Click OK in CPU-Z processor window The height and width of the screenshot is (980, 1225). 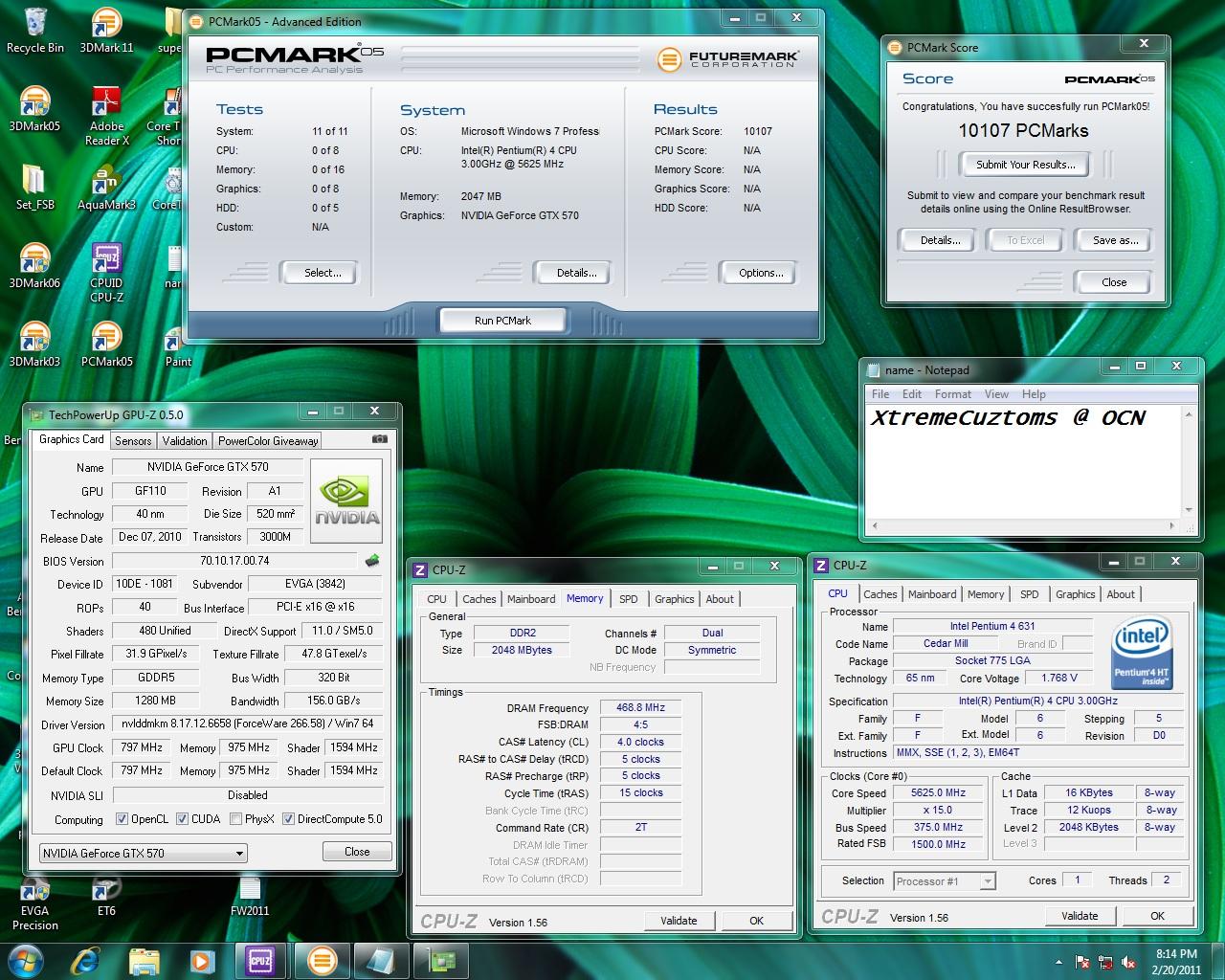(x=1157, y=916)
